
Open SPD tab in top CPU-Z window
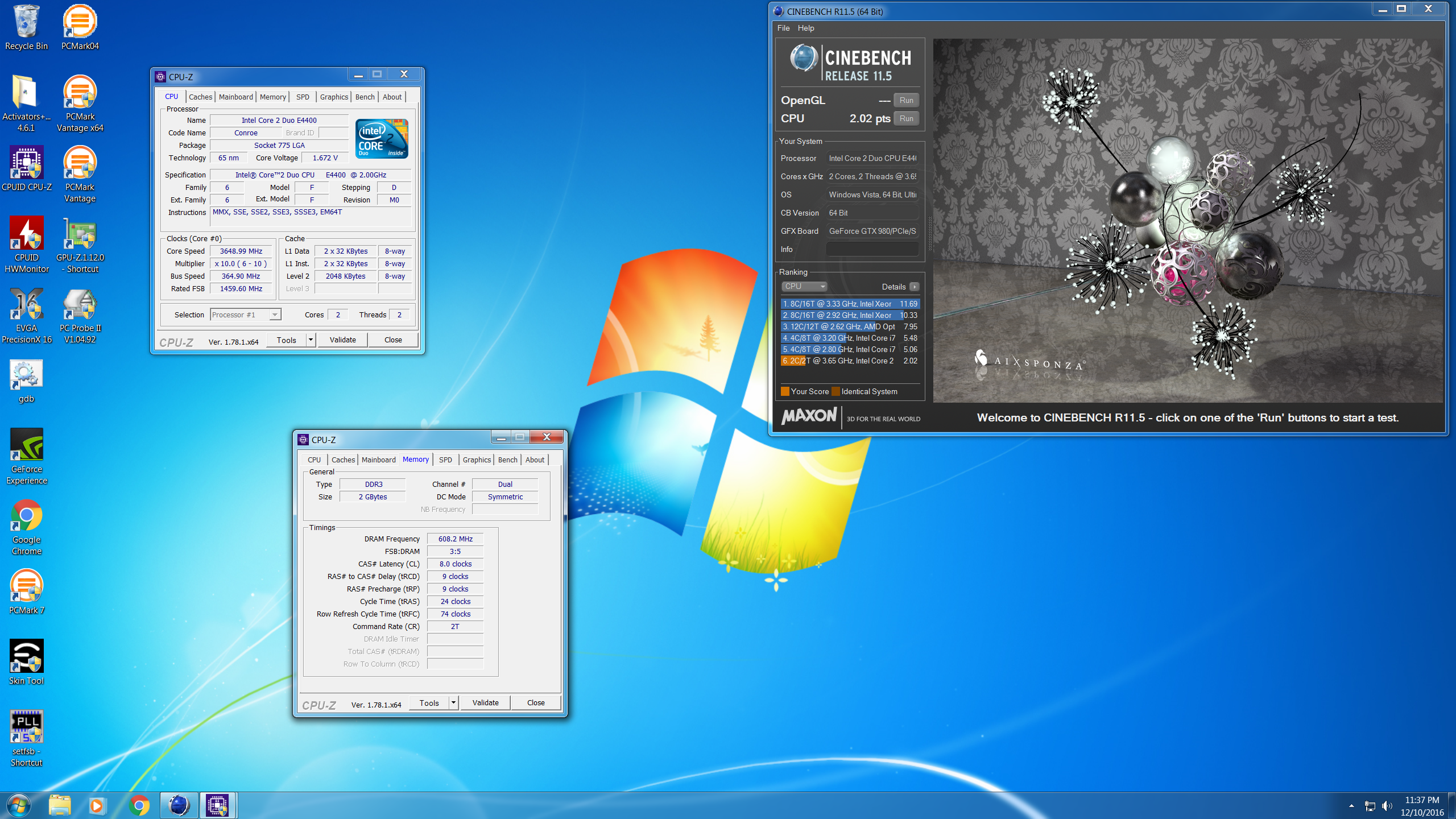[x=303, y=97]
